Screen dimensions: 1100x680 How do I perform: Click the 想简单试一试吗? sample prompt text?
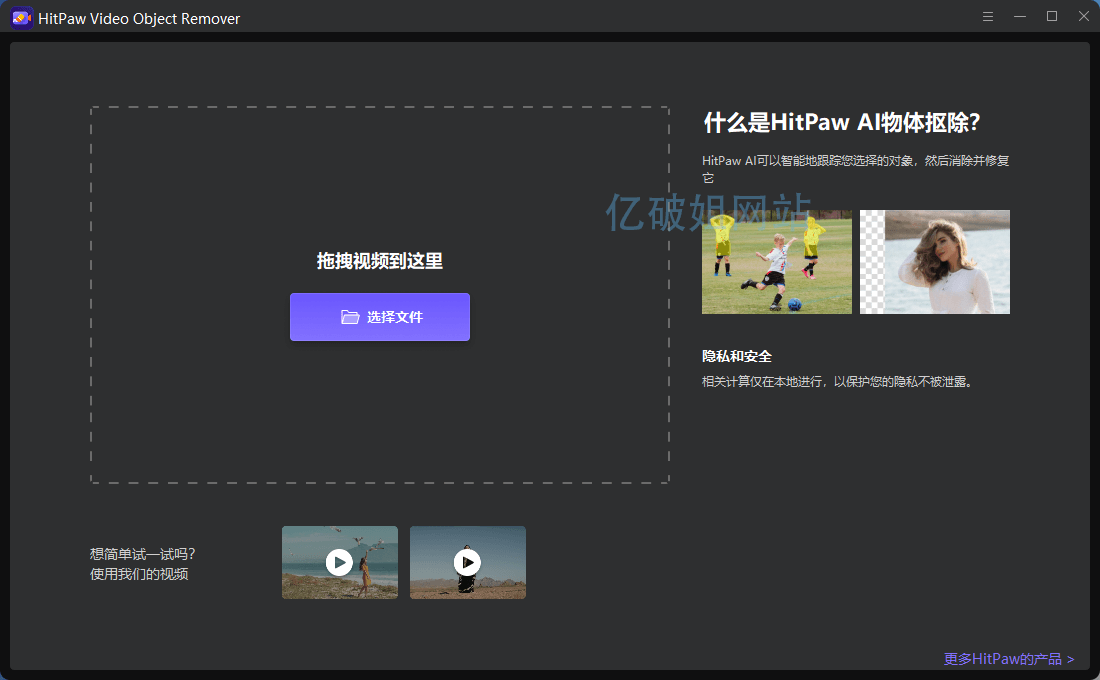click(x=142, y=554)
